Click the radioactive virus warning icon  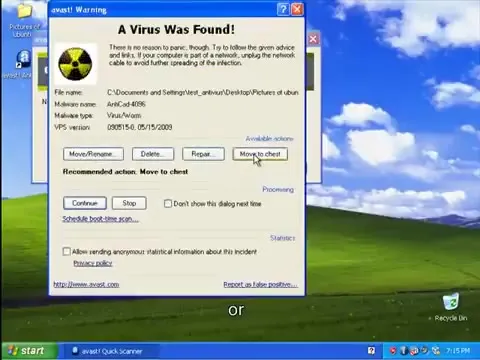click(x=76, y=64)
